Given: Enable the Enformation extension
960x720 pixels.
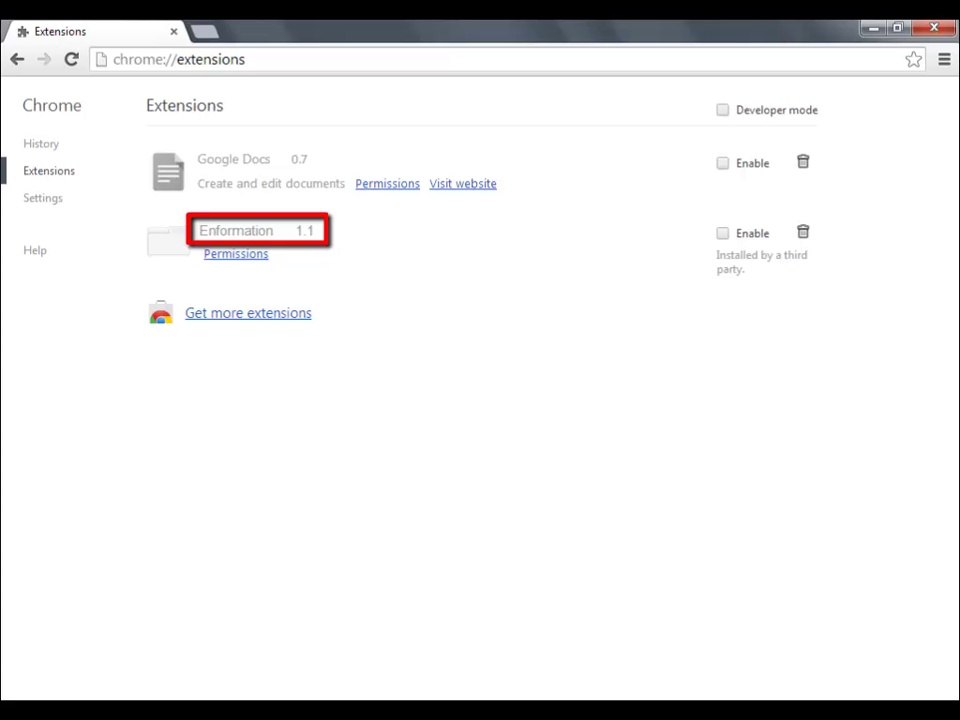Looking at the screenshot, I should [x=722, y=233].
